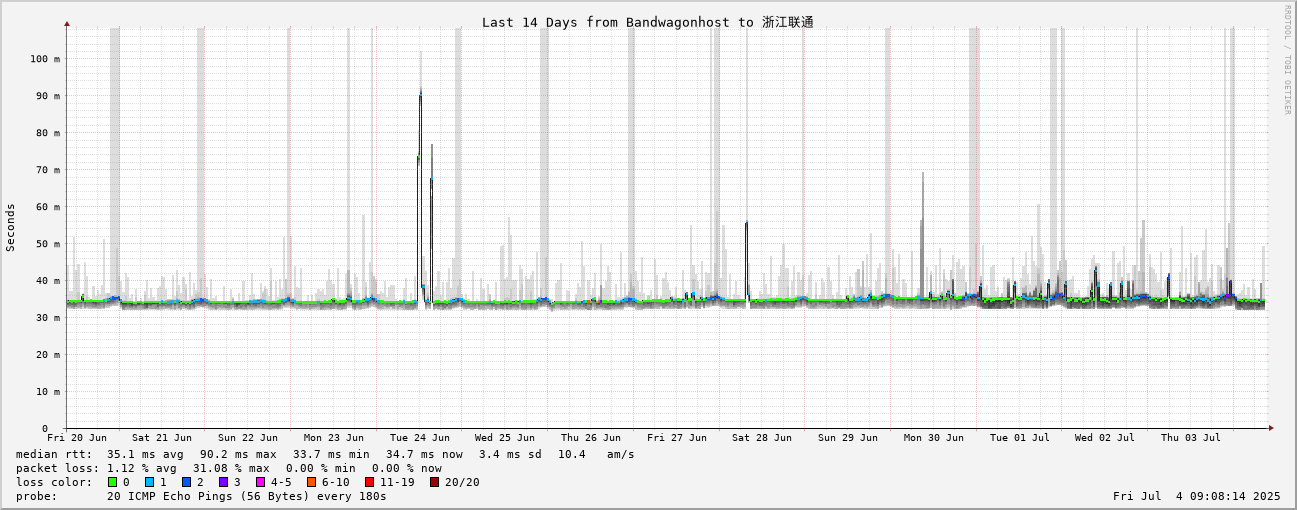The width and height of the screenshot is (1297, 510).
Task: Click the light blue loss swatch for 1
Action: (149, 482)
